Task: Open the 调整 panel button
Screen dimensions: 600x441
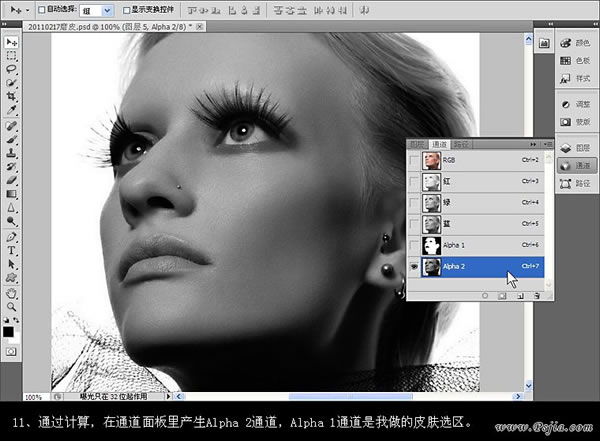Action: (x=576, y=104)
